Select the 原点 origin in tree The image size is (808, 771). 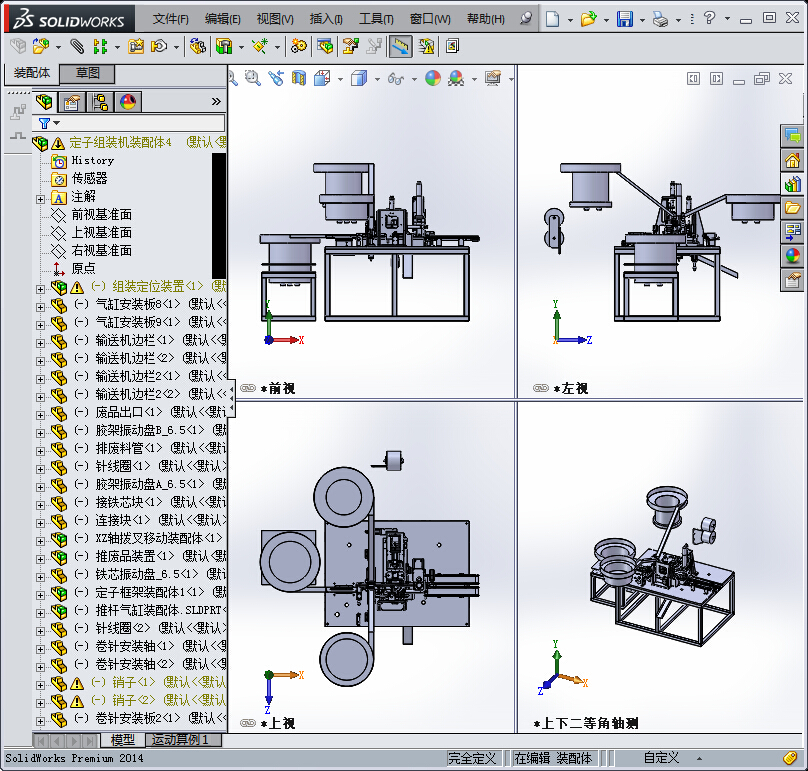83,269
